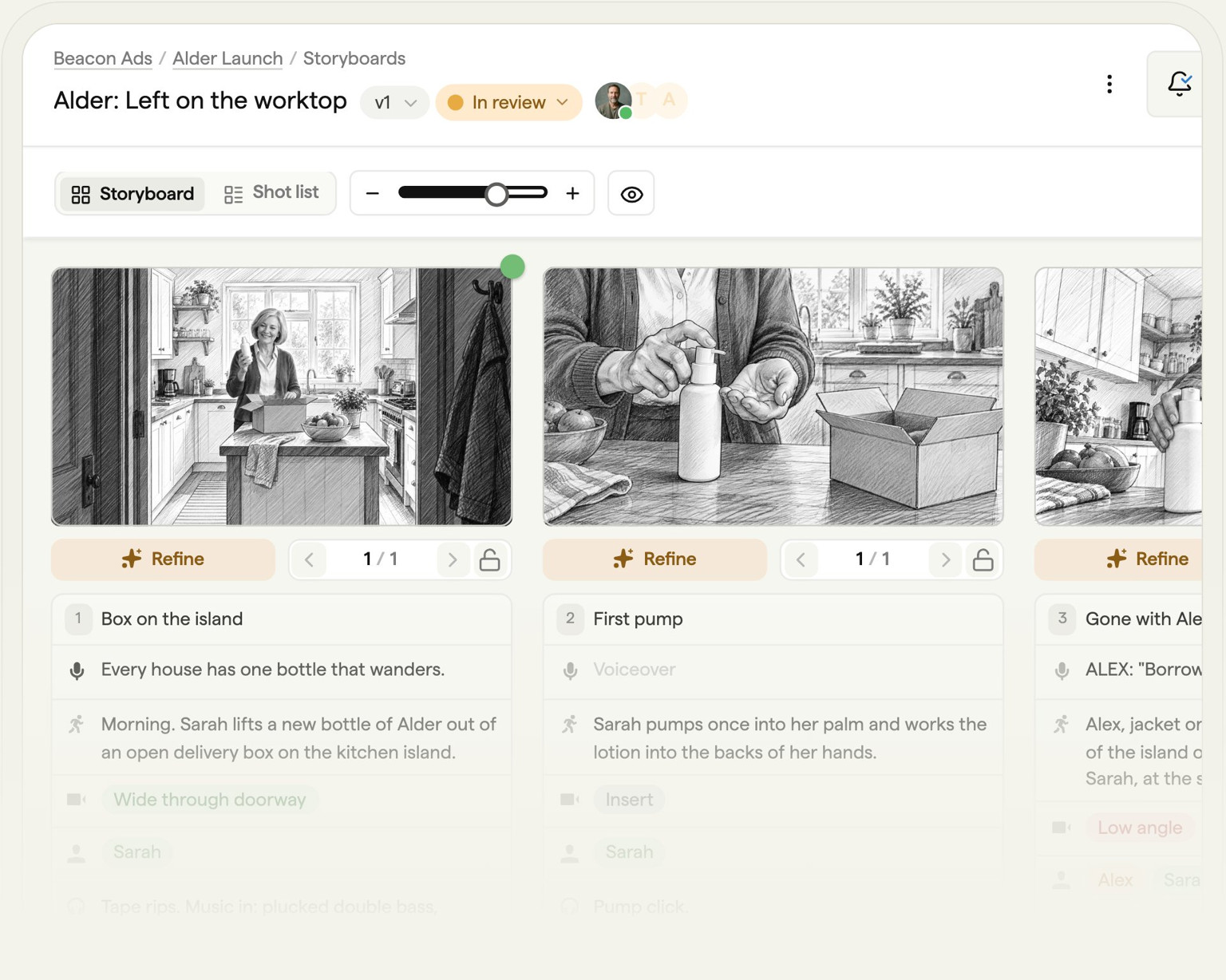Screen dimensions: 1226x980
Task: Edit the title Box on the island
Action: tap(172, 618)
